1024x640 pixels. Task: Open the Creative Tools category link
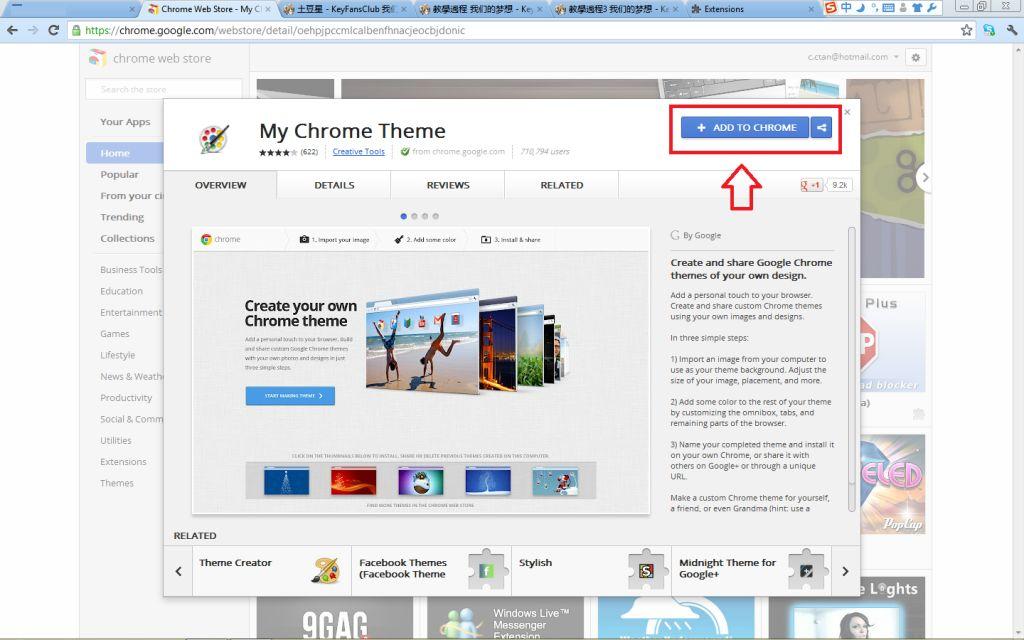pyautogui.click(x=358, y=152)
